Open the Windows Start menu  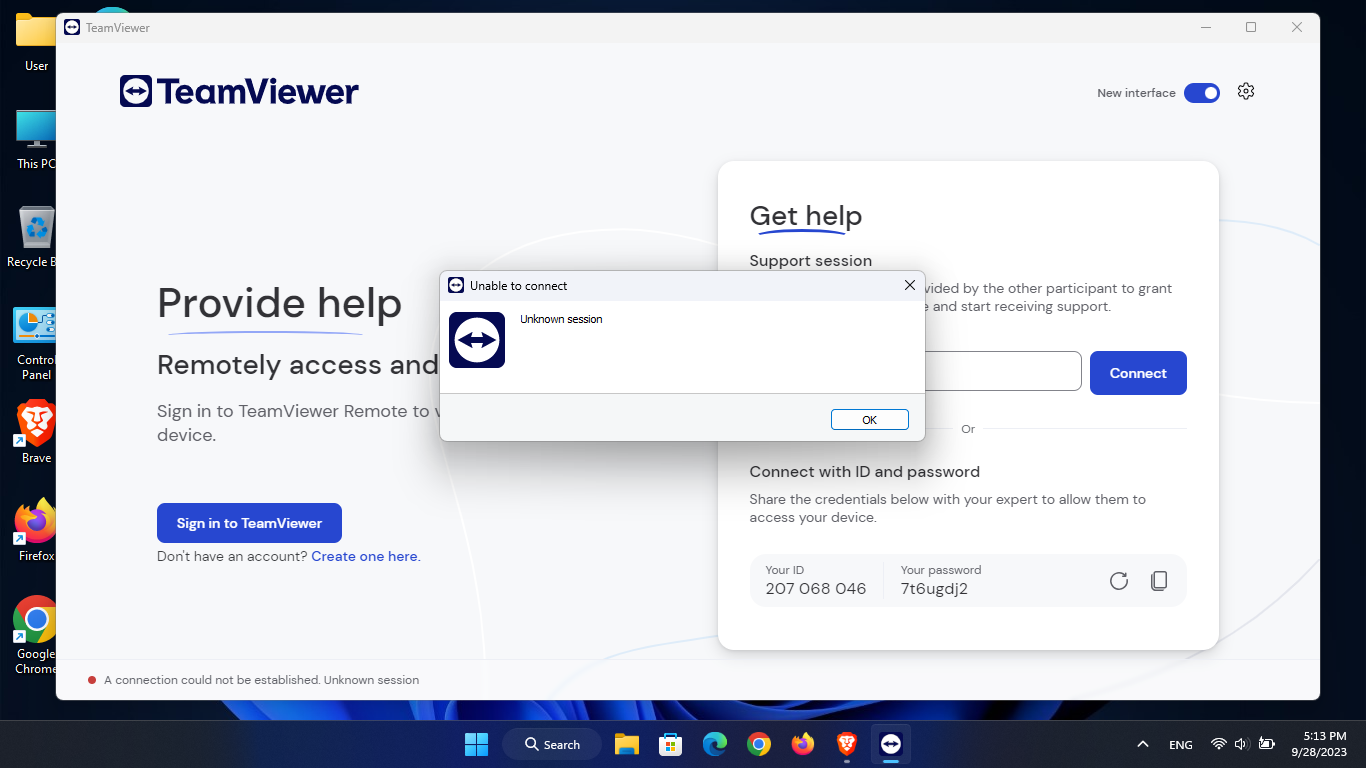tap(476, 744)
